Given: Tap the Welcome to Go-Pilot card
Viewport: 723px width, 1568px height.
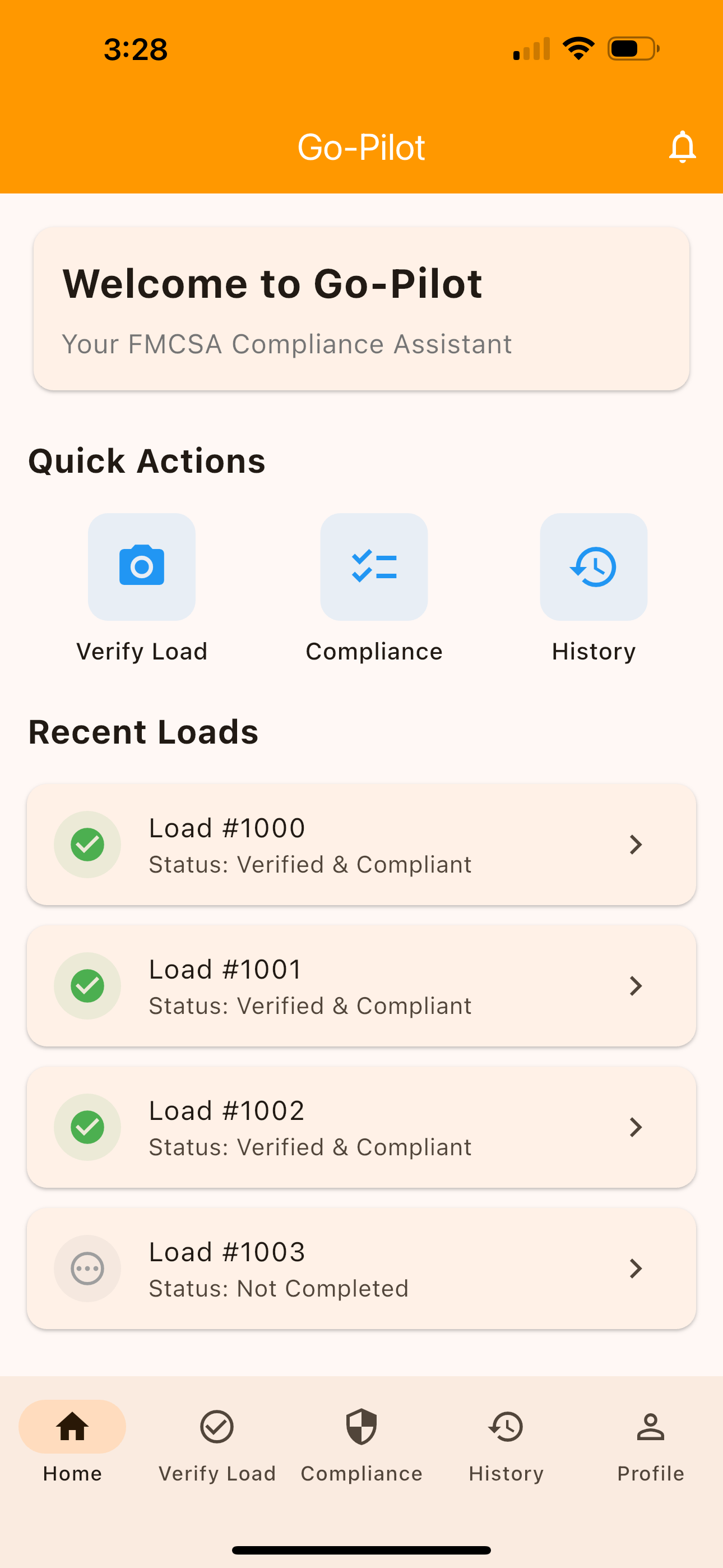Looking at the screenshot, I should tap(361, 308).
